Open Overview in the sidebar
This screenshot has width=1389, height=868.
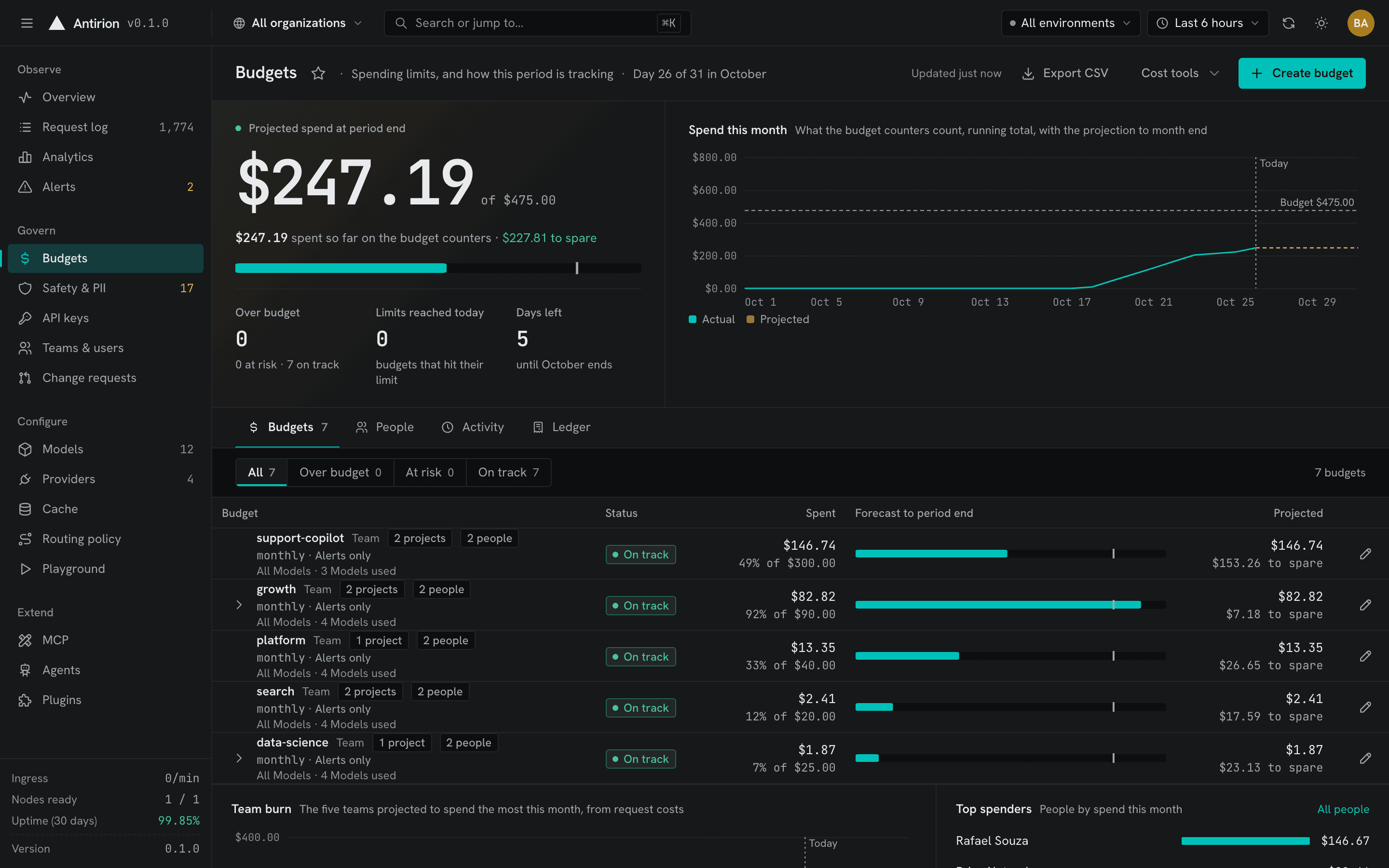pyautogui.click(x=106, y=97)
